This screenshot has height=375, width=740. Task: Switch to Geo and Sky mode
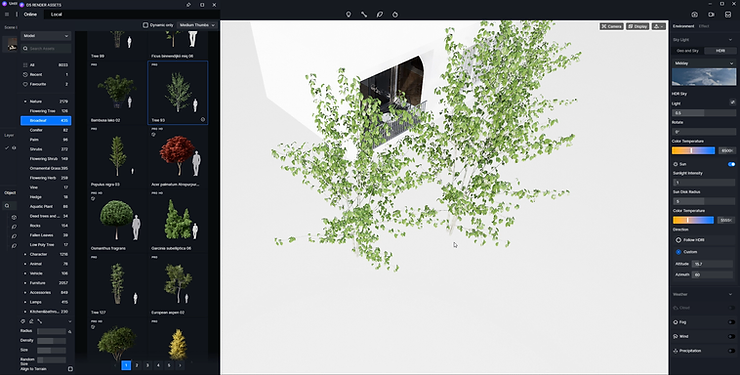pos(688,50)
